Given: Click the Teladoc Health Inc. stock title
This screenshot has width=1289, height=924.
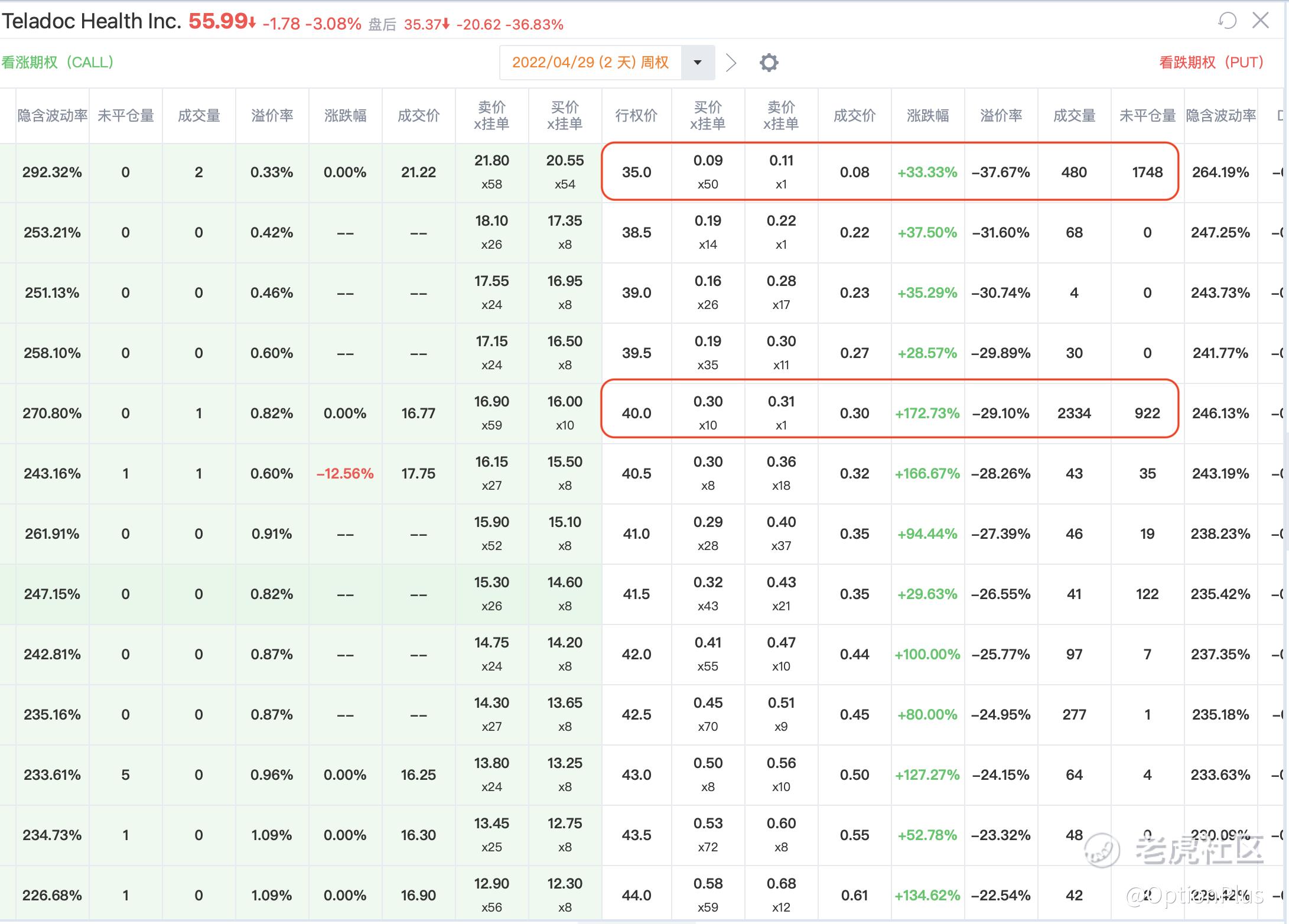Looking at the screenshot, I should 92,22.
